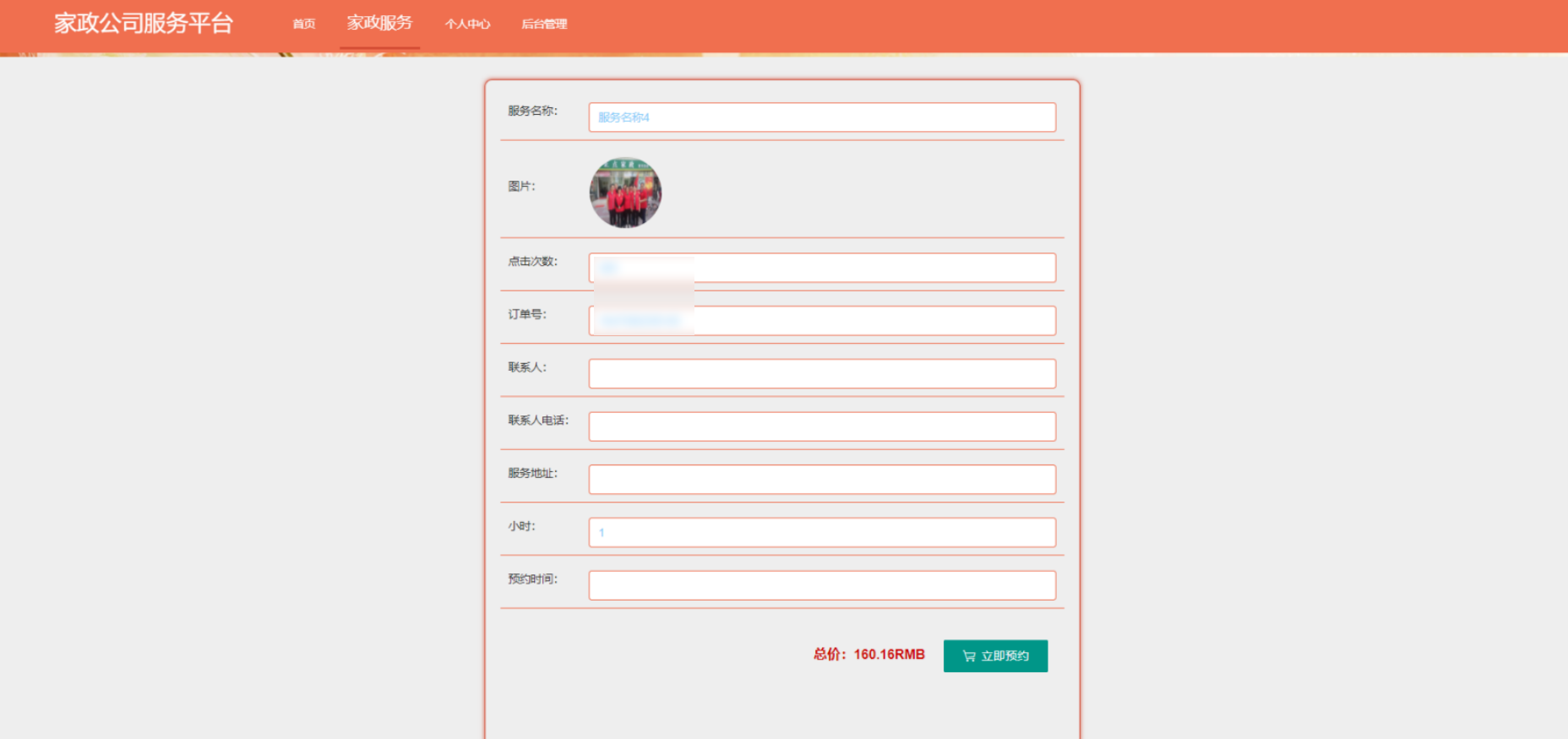Viewport: 1568px width, 739px height.
Task: Click the 小时 field showing 1
Action: [822, 532]
